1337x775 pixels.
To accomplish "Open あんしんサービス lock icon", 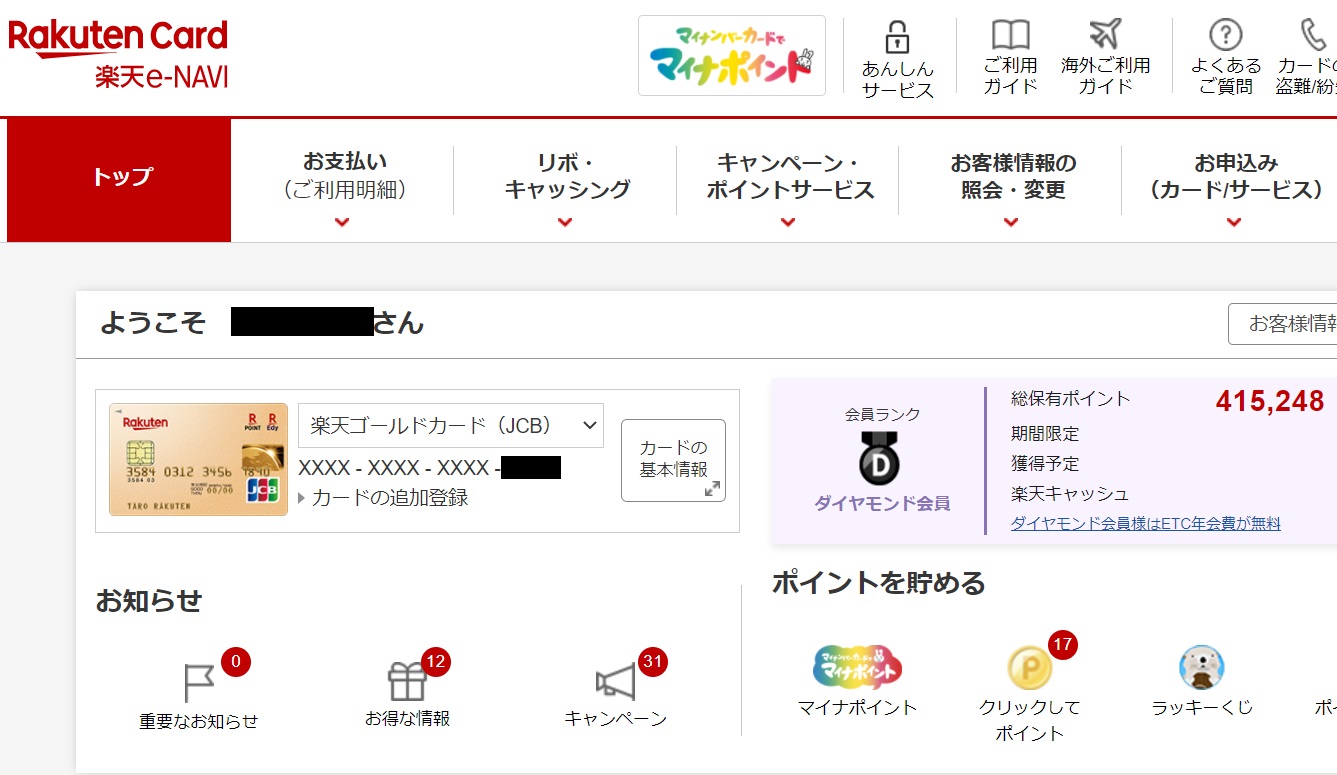I will [x=897, y=37].
